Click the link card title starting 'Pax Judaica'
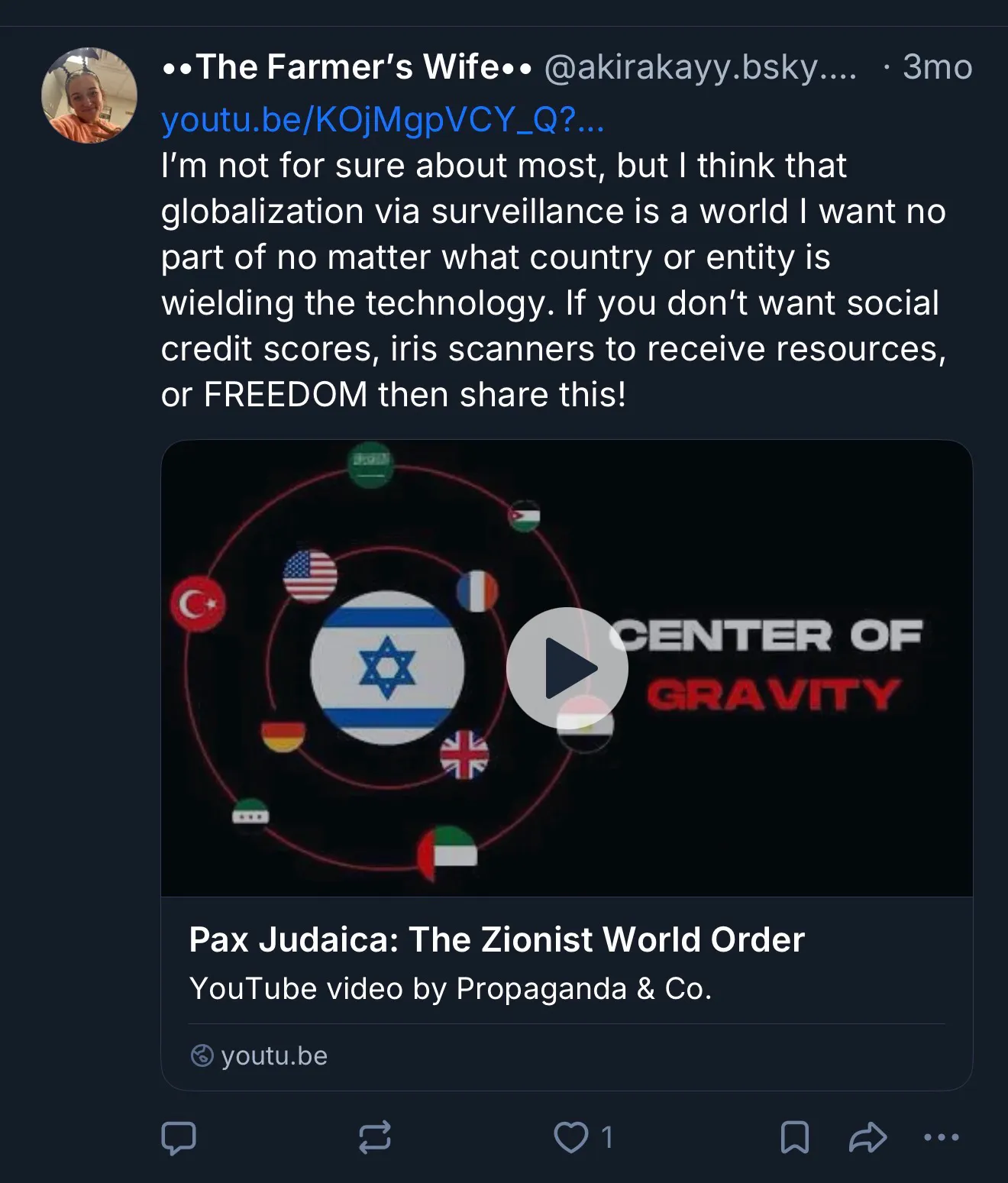Viewport: 1008px width, 1183px height. pyautogui.click(x=496, y=939)
